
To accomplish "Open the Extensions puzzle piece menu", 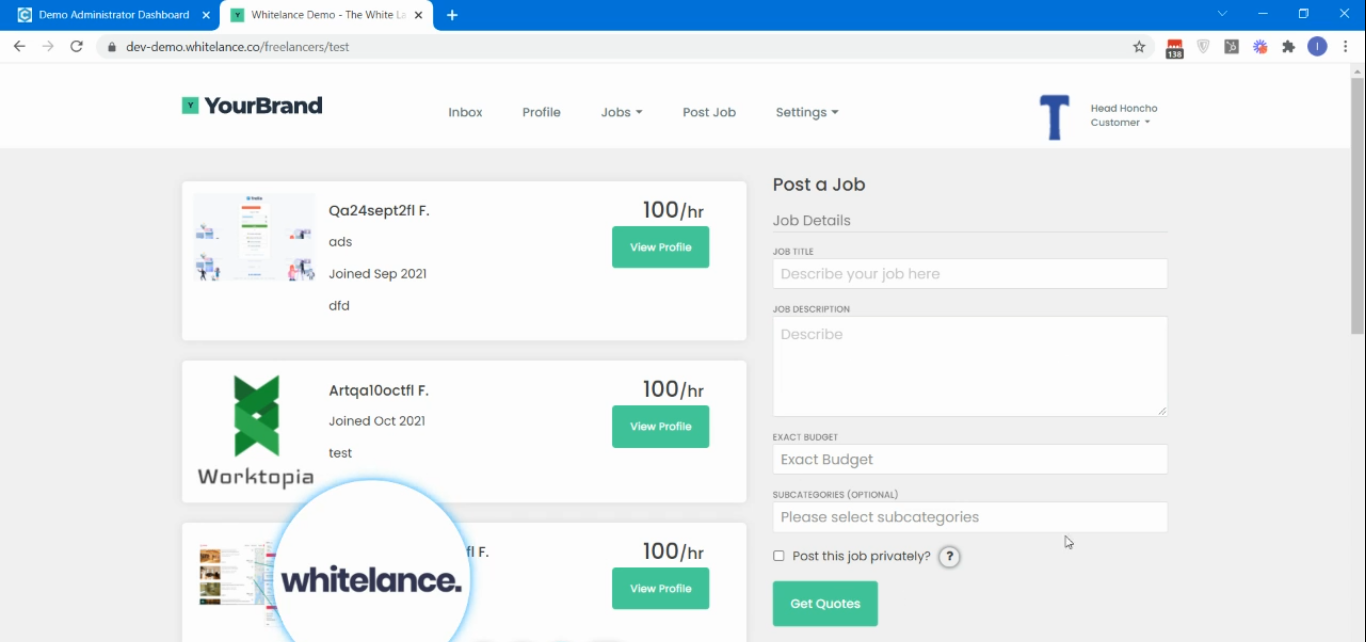I will pyautogui.click(x=1288, y=47).
